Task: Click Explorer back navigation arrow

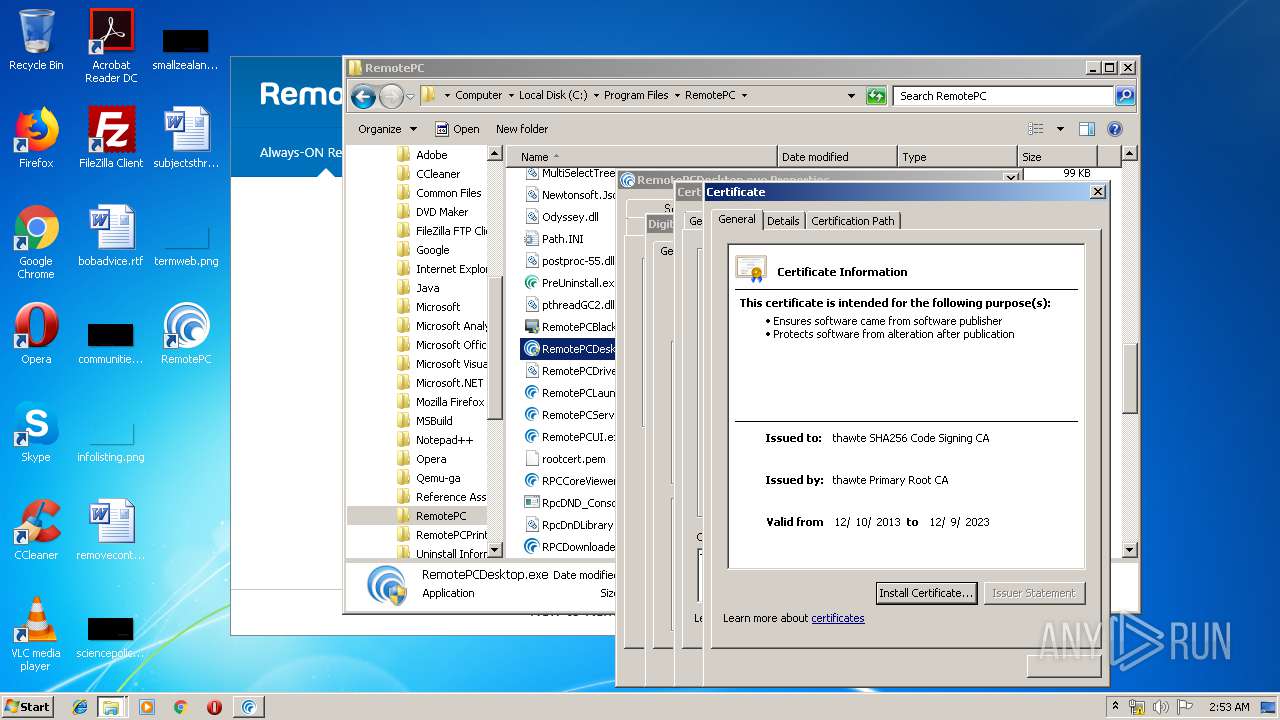Action: pos(364,96)
